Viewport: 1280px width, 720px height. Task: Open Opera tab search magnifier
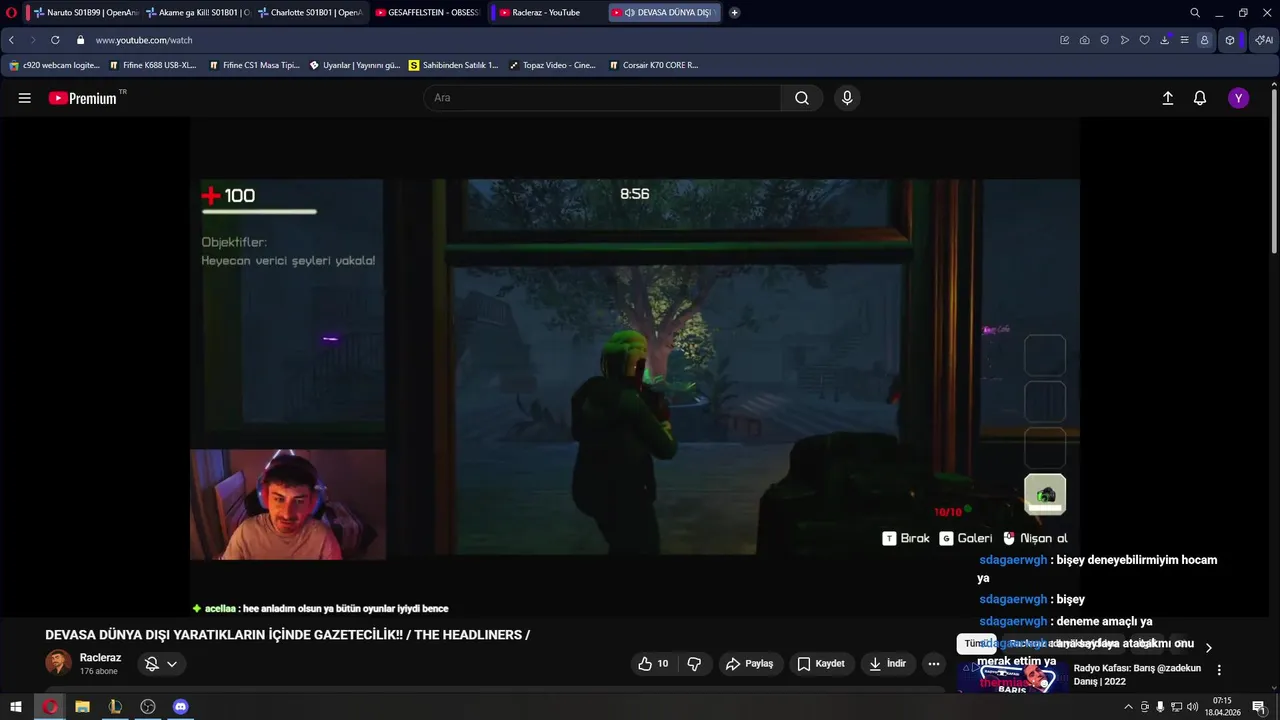[x=1195, y=13]
